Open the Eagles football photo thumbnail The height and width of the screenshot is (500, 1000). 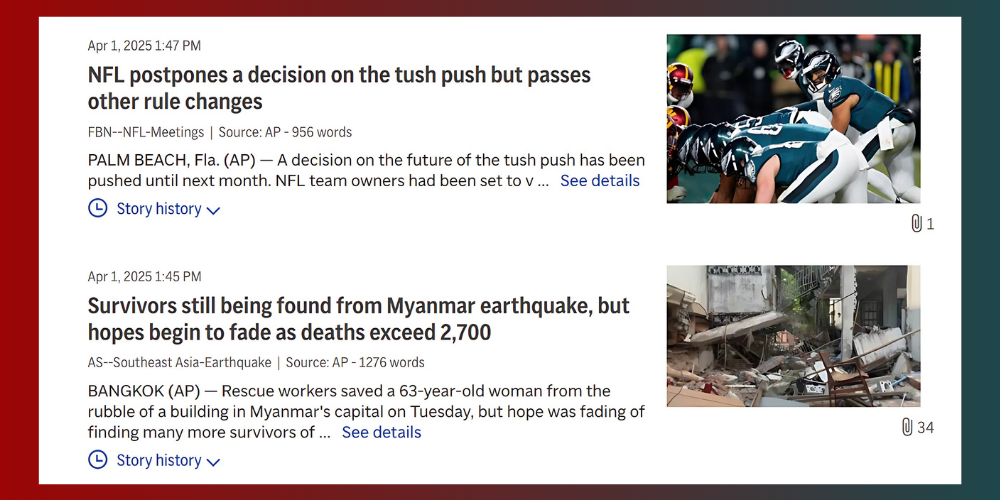793,119
